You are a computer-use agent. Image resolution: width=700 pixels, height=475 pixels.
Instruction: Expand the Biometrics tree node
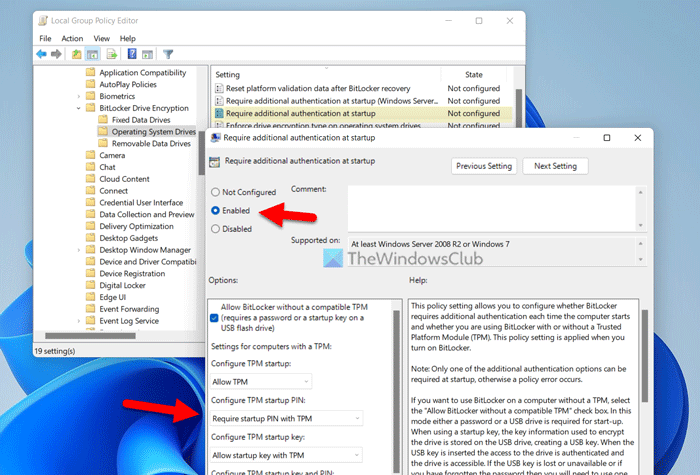point(79,96)
